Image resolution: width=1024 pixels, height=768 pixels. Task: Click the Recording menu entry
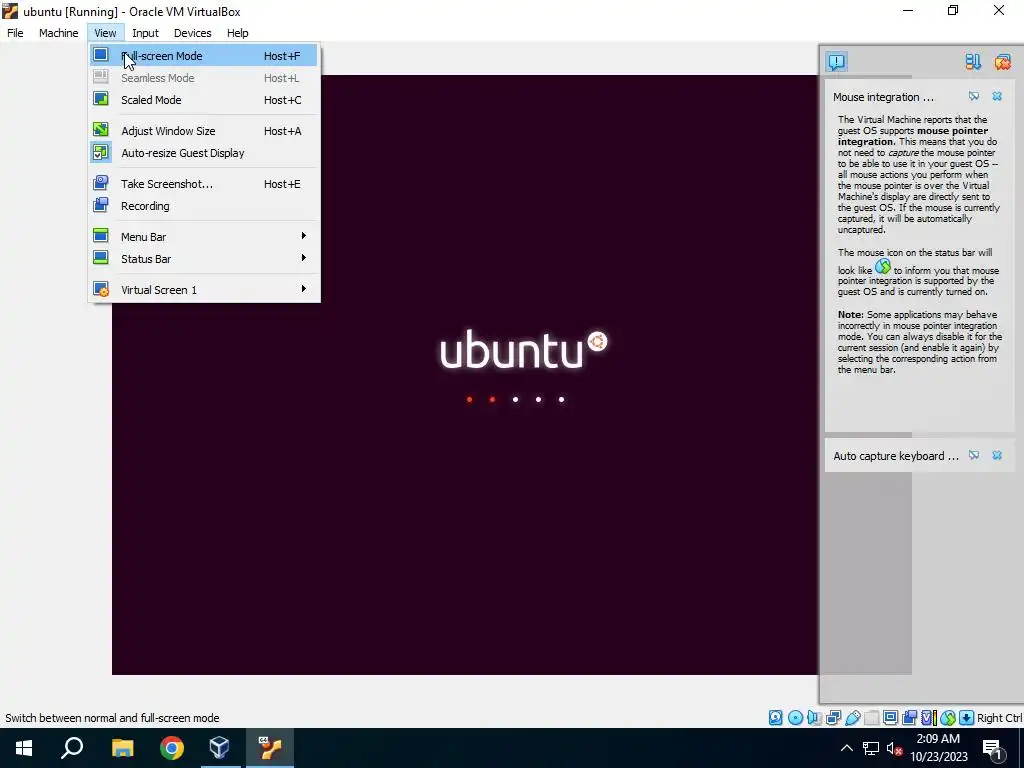pyautogui.click(x=203, y=206)
